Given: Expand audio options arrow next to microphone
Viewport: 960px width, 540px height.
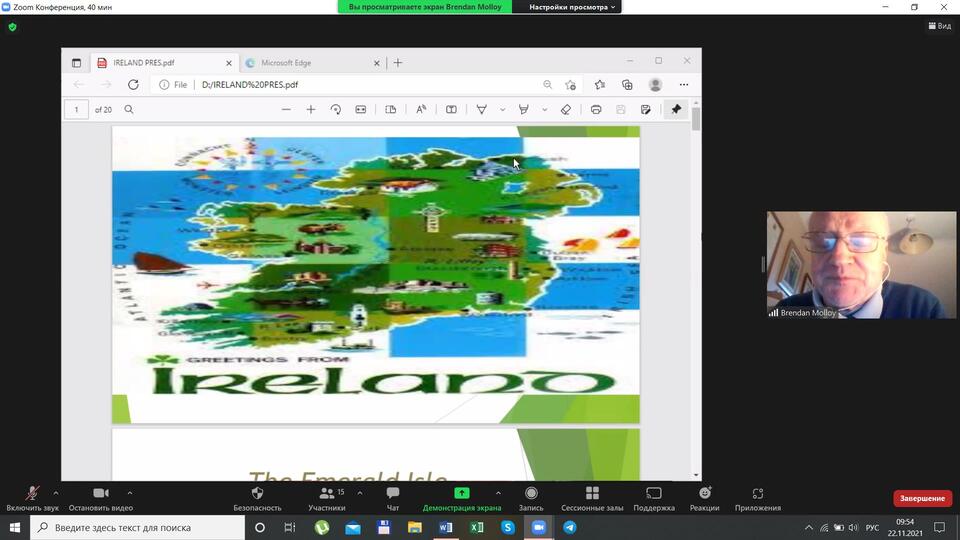Looking at the screenshot, I should [56, 493].
